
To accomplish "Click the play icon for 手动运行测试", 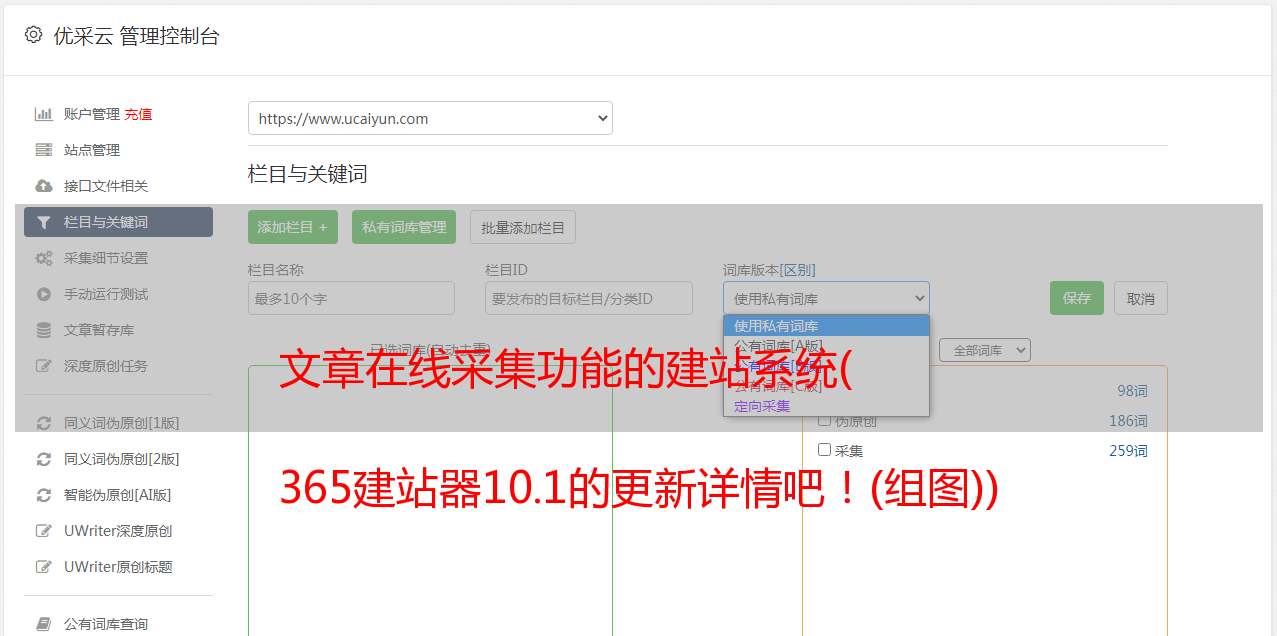I will click(43, 294).
